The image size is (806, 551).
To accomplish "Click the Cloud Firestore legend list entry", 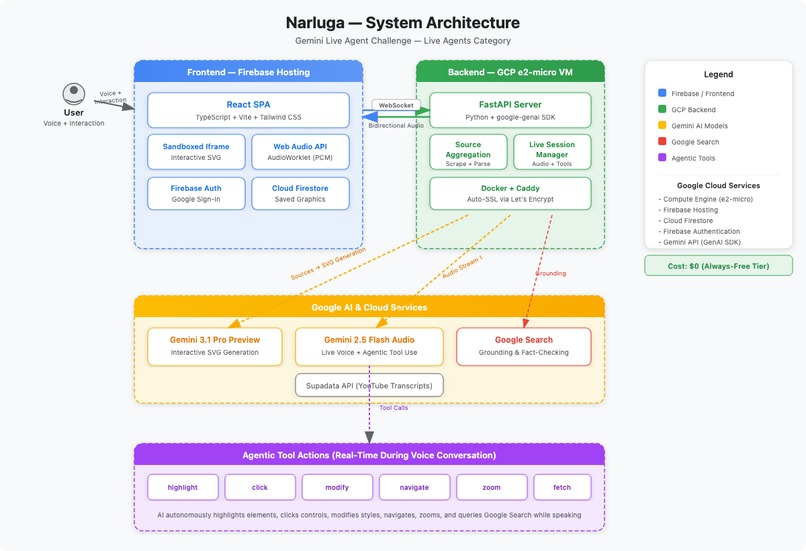I will [x=685, y=221].
